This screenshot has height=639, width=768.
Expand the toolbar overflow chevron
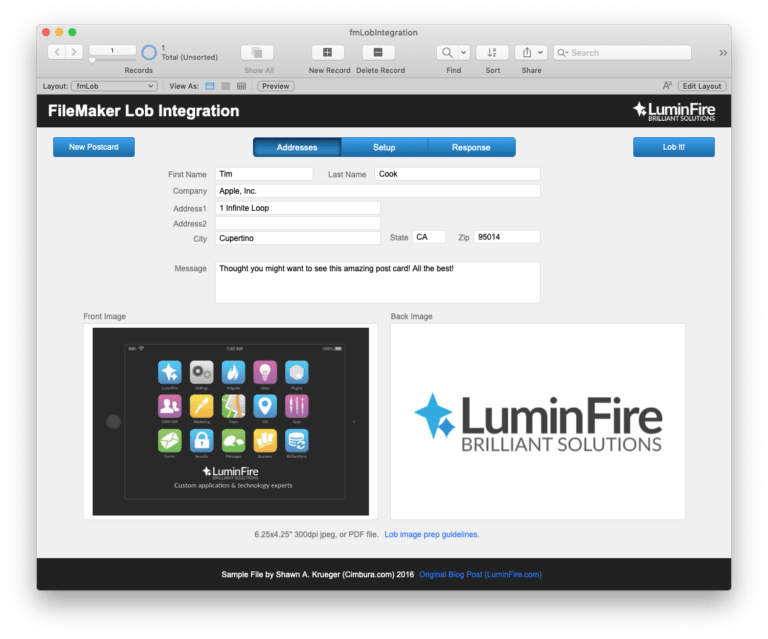click(723, 52)
